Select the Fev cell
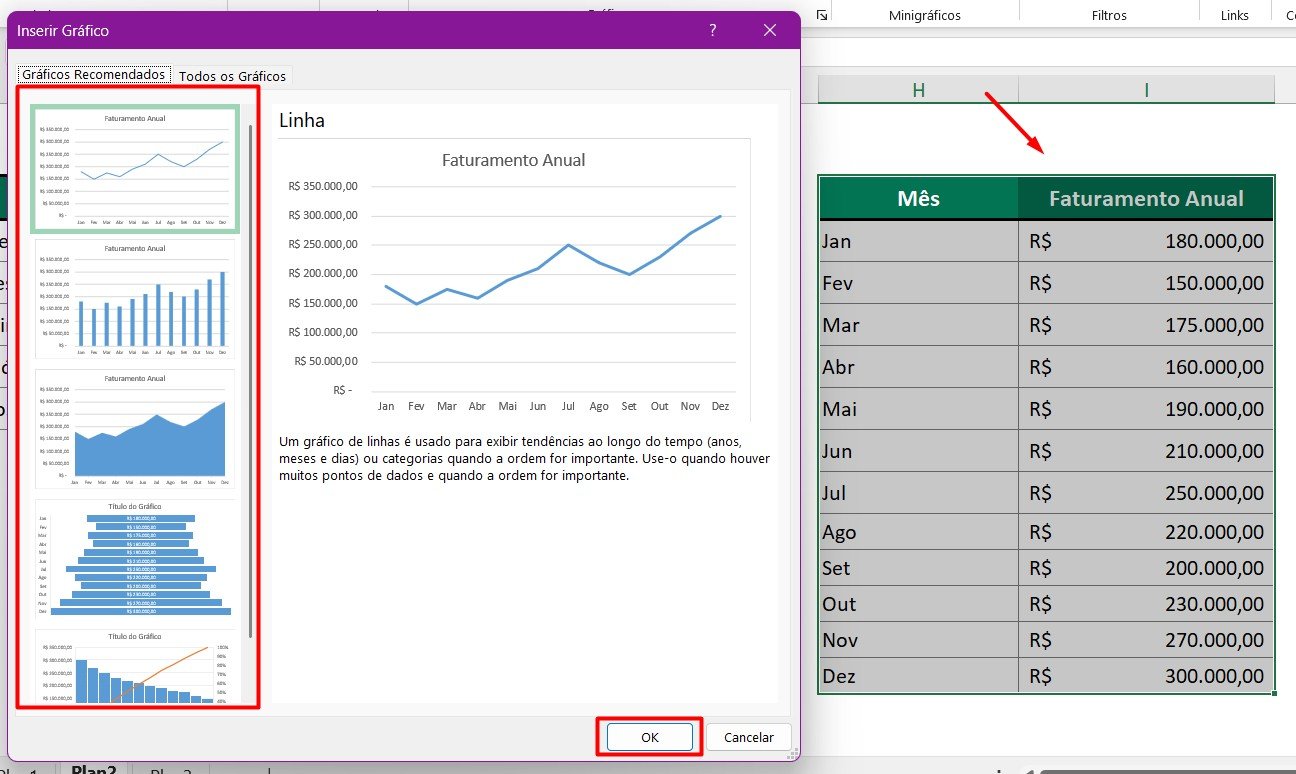Screen dimensions: 1296x774 pos(918,283)
